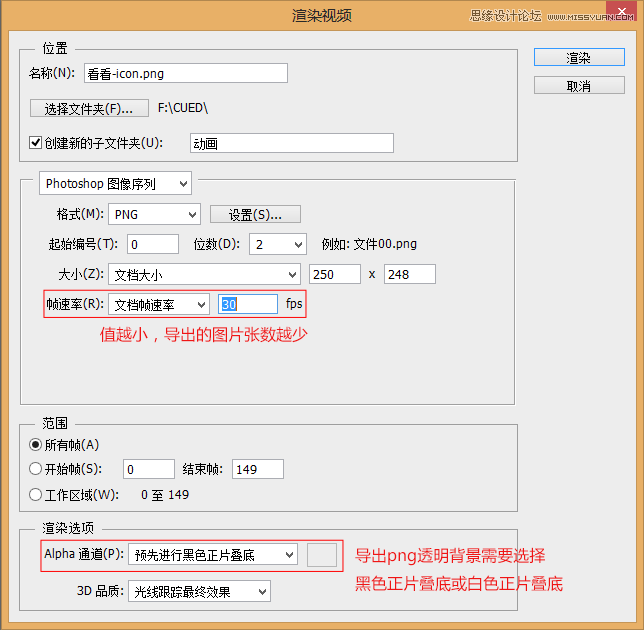Open the 格式 PNG format dropdown
Viewport: 644px width, 630px height.
pos(154,214)
